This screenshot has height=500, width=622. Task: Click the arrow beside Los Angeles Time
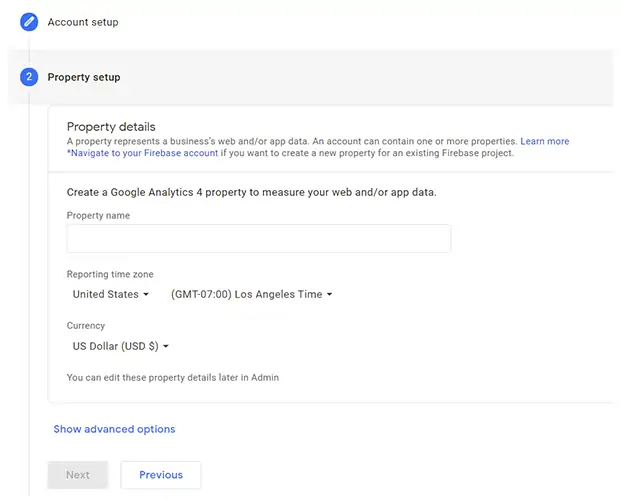pos(329,294)
